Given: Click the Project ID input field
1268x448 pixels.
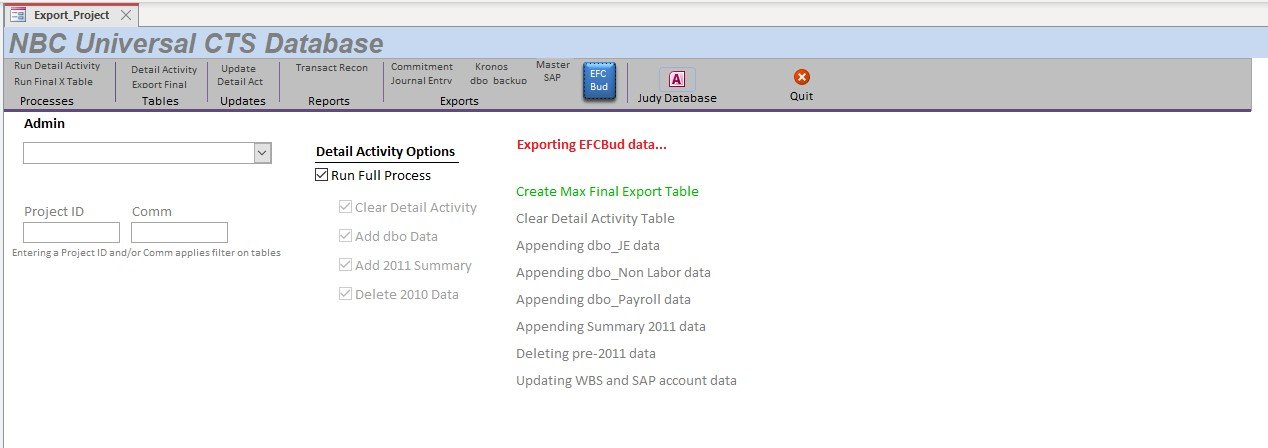Looking at the screenshot, I should 71,232.
